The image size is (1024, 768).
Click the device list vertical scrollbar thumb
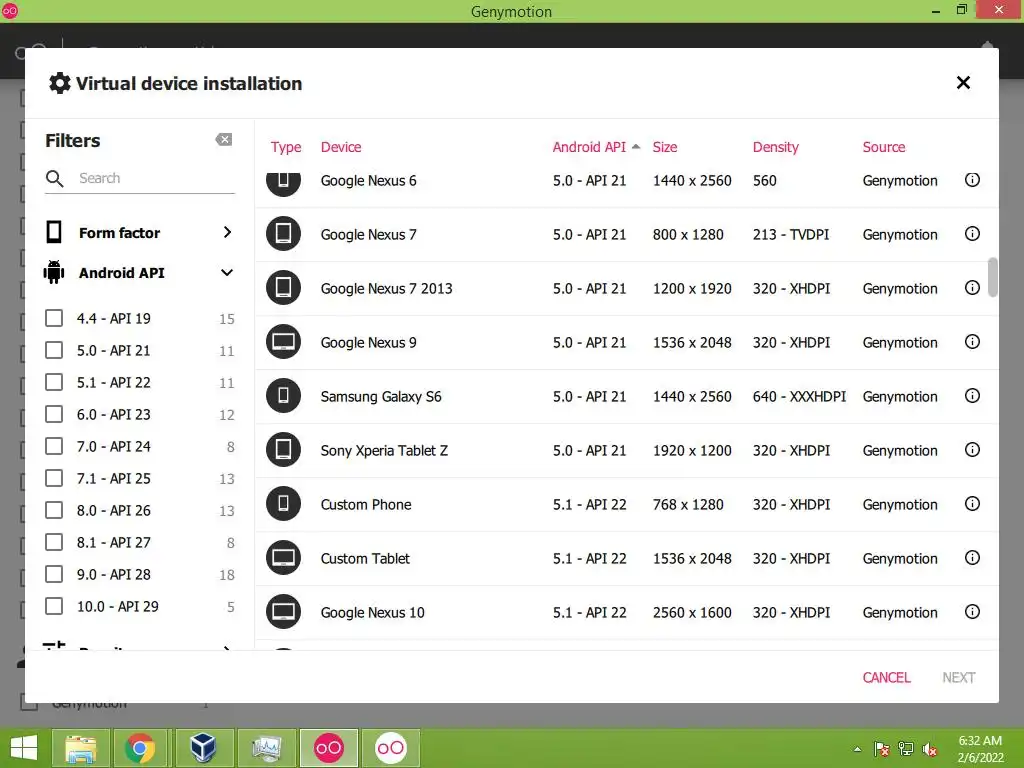(993, 278)
